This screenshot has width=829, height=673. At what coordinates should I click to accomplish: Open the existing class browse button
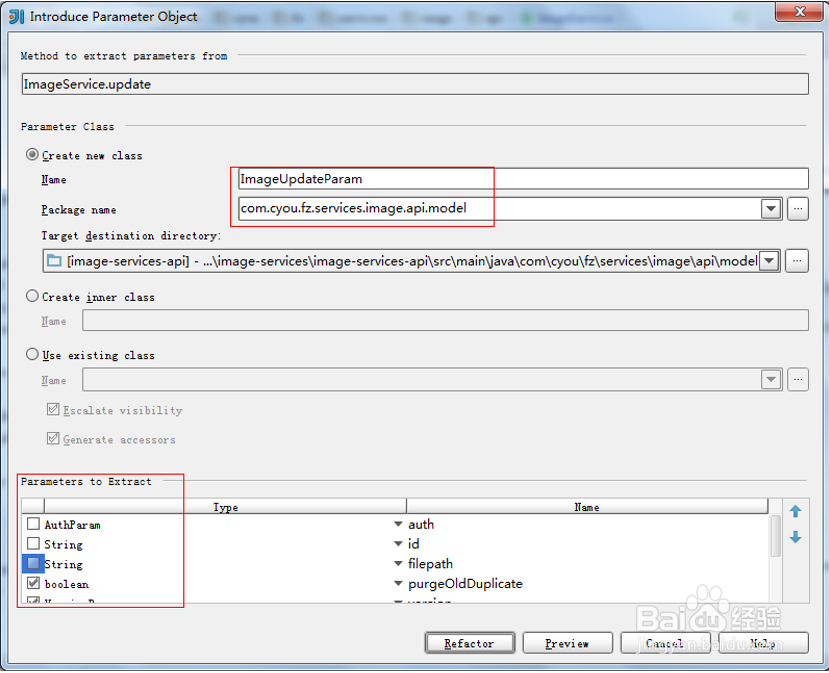pos(798,380)
